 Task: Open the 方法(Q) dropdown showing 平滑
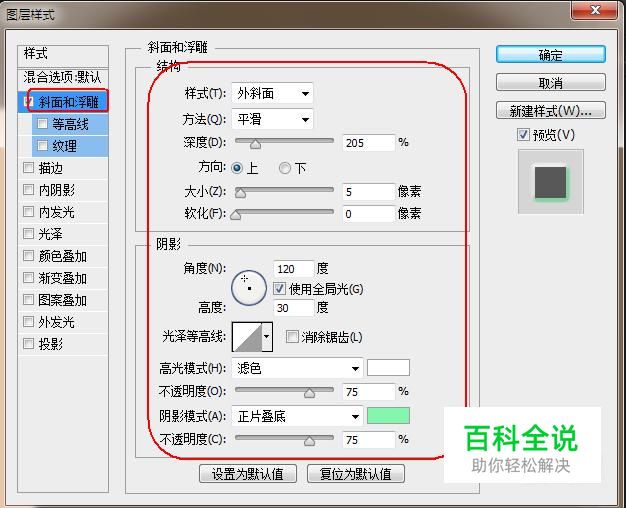tap(272, 119)
